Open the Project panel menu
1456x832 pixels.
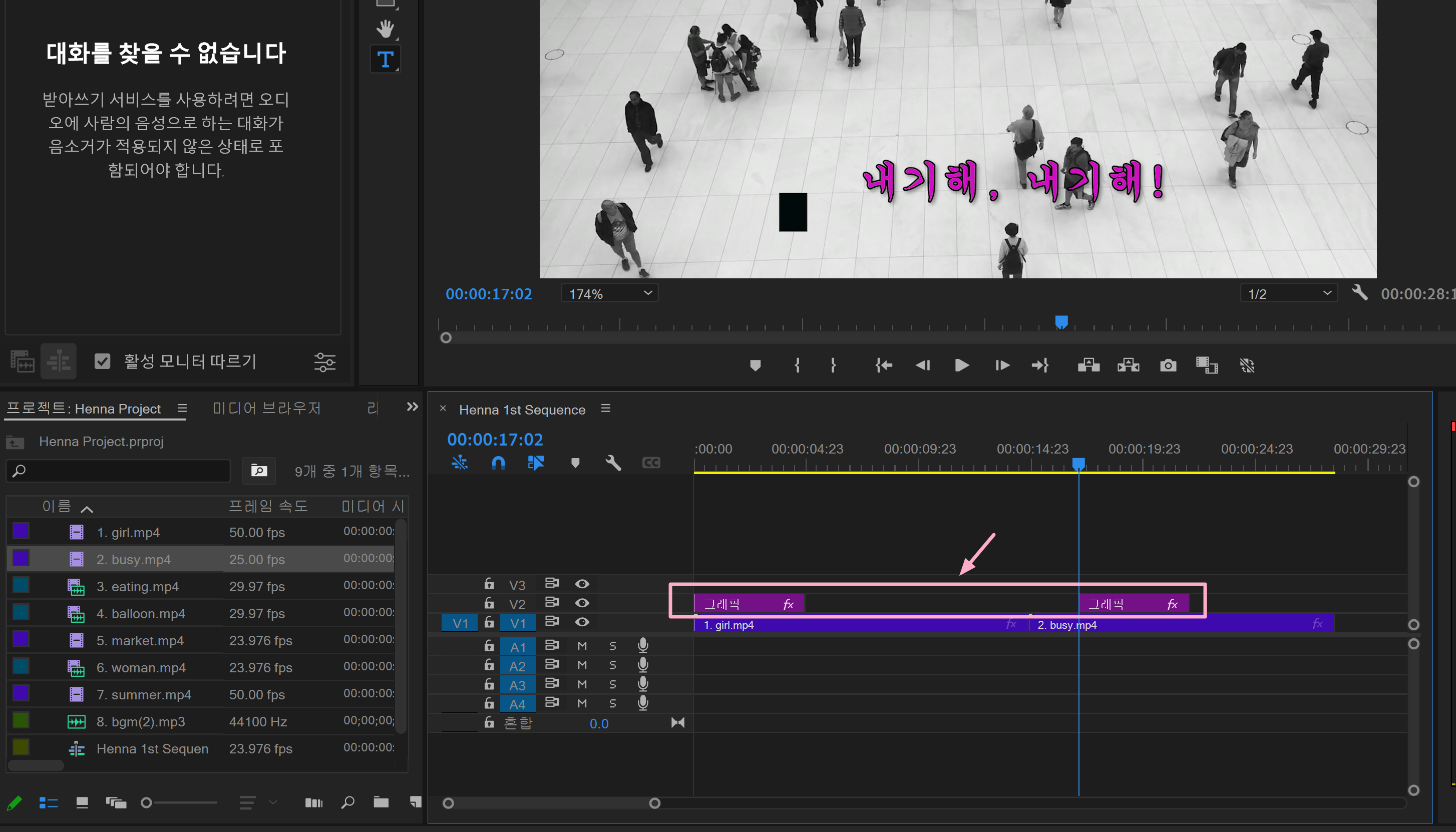click(182, 408)
